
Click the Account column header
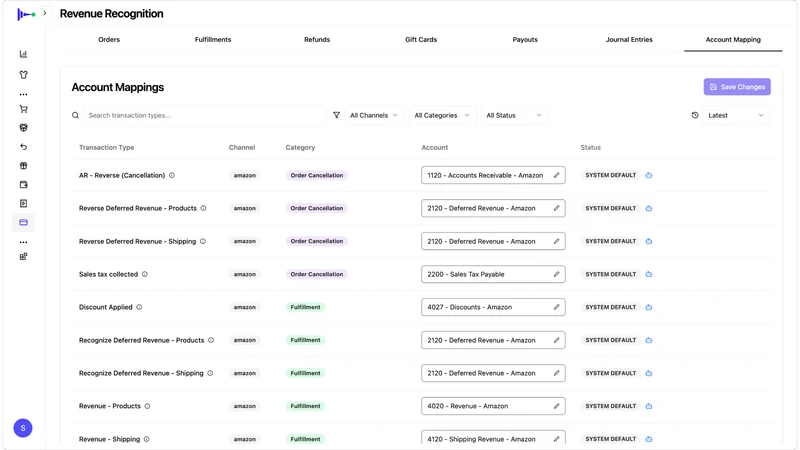point(435,147)
